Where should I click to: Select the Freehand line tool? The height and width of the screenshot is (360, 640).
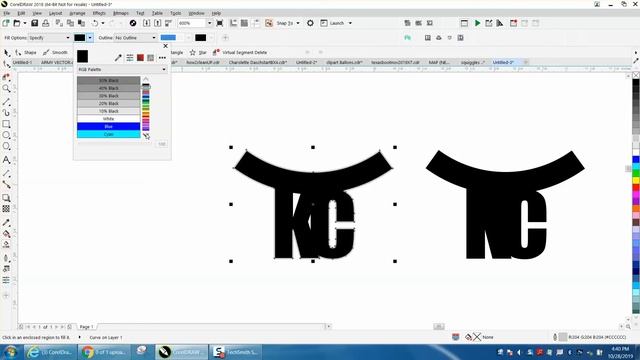click(x=6, y=102)
